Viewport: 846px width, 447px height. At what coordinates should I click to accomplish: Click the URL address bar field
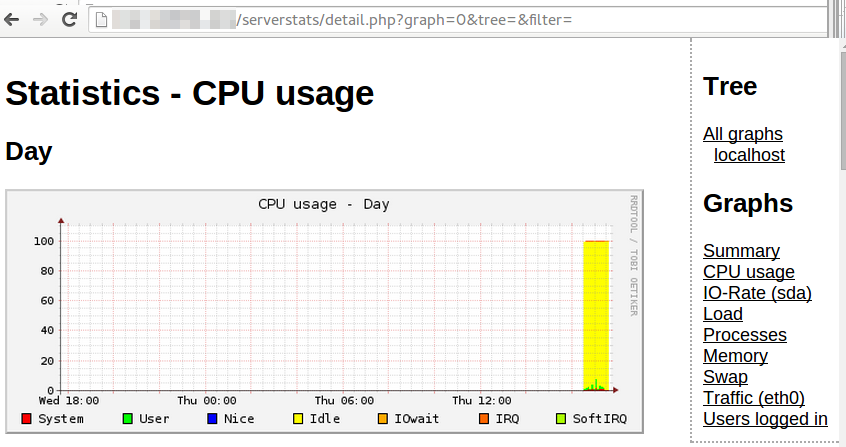click(458, 20)
